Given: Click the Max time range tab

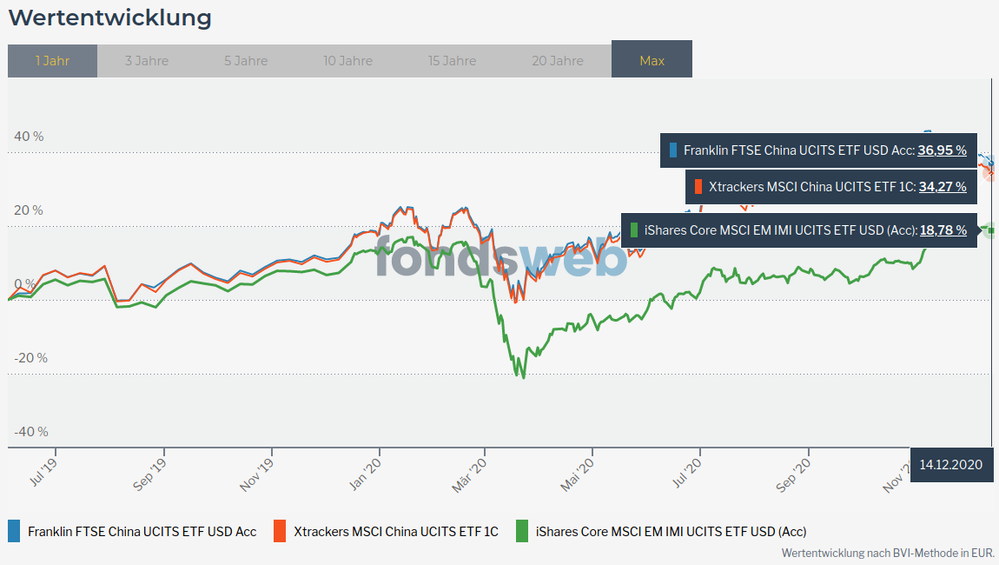Looking at the screenshot, I should 651,61.
